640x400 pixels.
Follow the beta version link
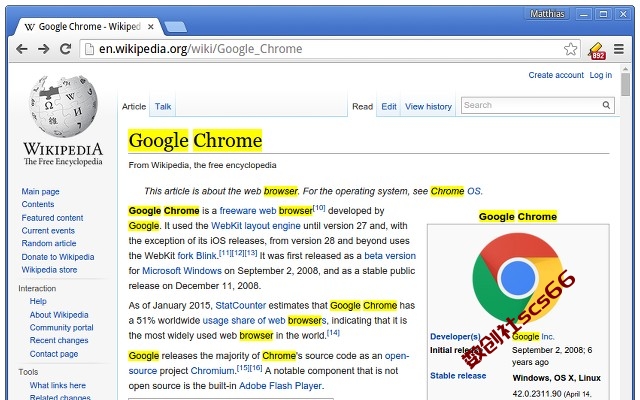390,256
